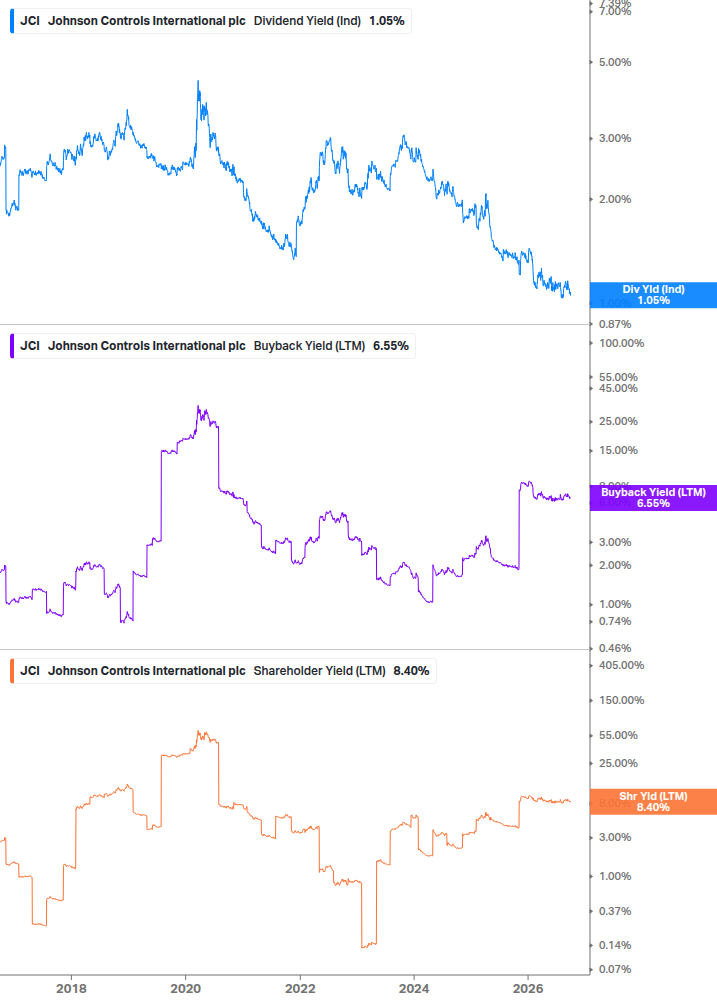
Task: Click the 2018 label on the time axis
Action: click(x=71, y=989)
